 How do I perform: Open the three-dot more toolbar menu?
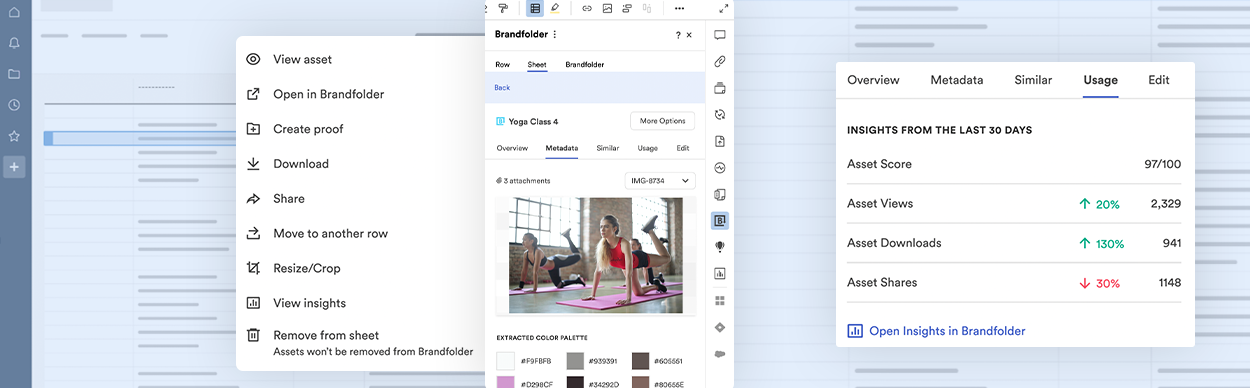pos(680,8)
